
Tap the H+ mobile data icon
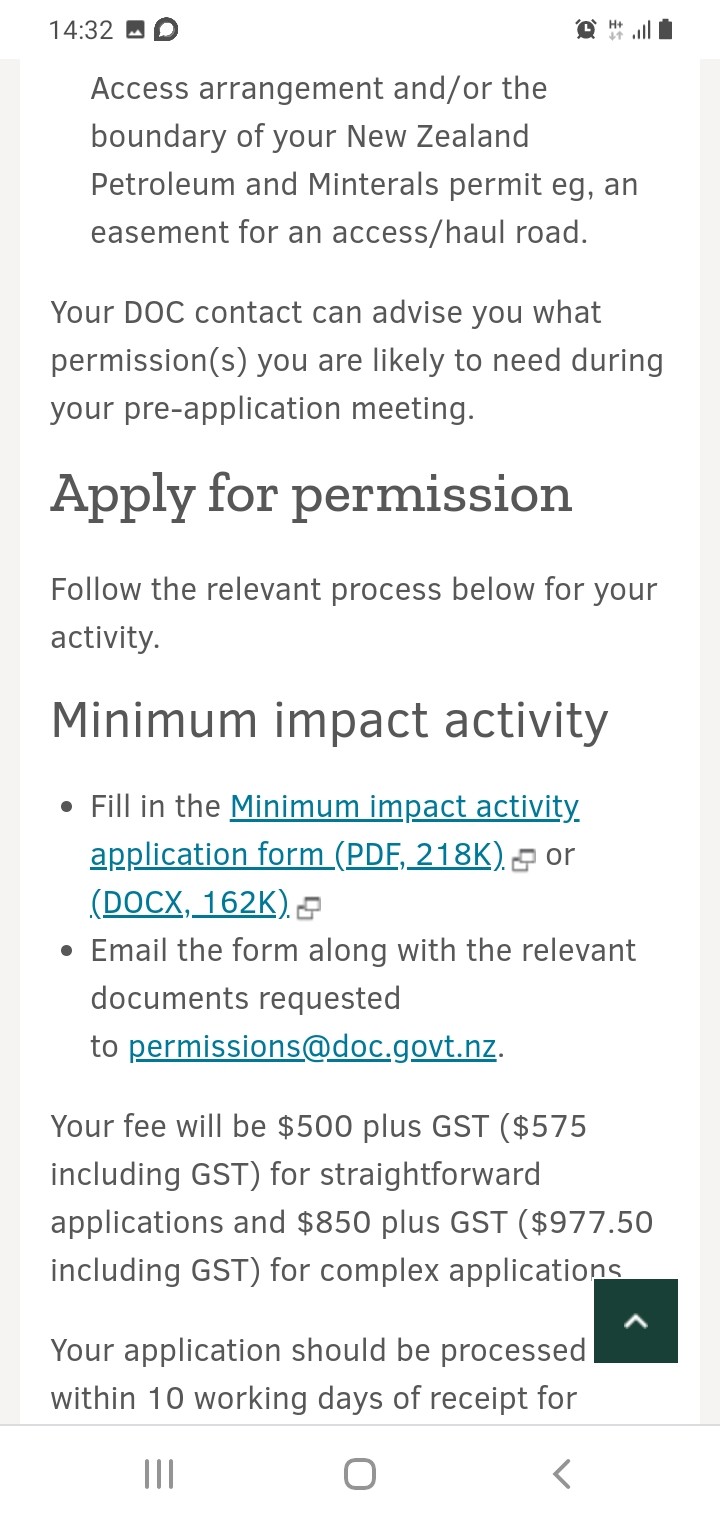(x=615, y=31)
